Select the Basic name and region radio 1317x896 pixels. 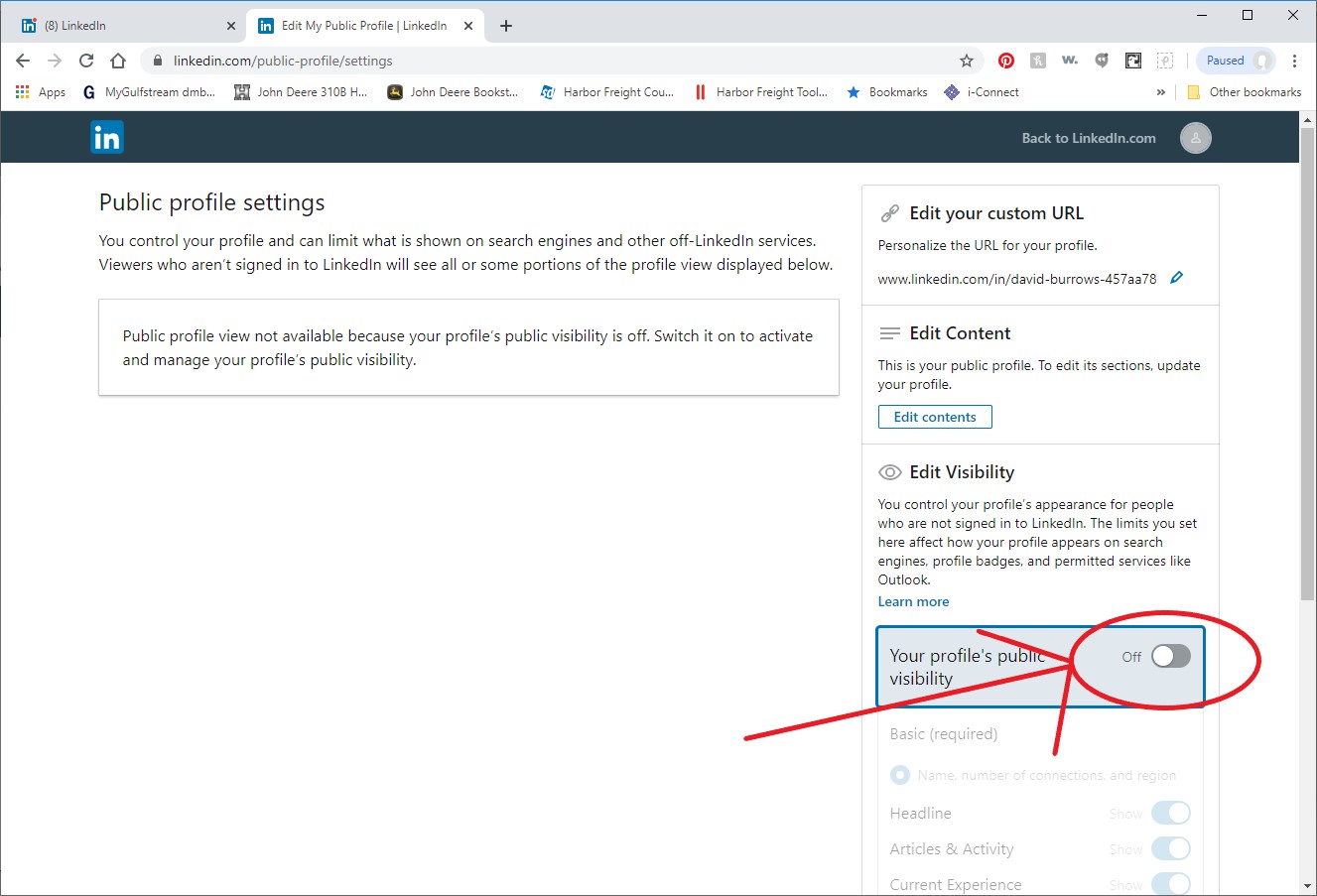coord(900,775)
